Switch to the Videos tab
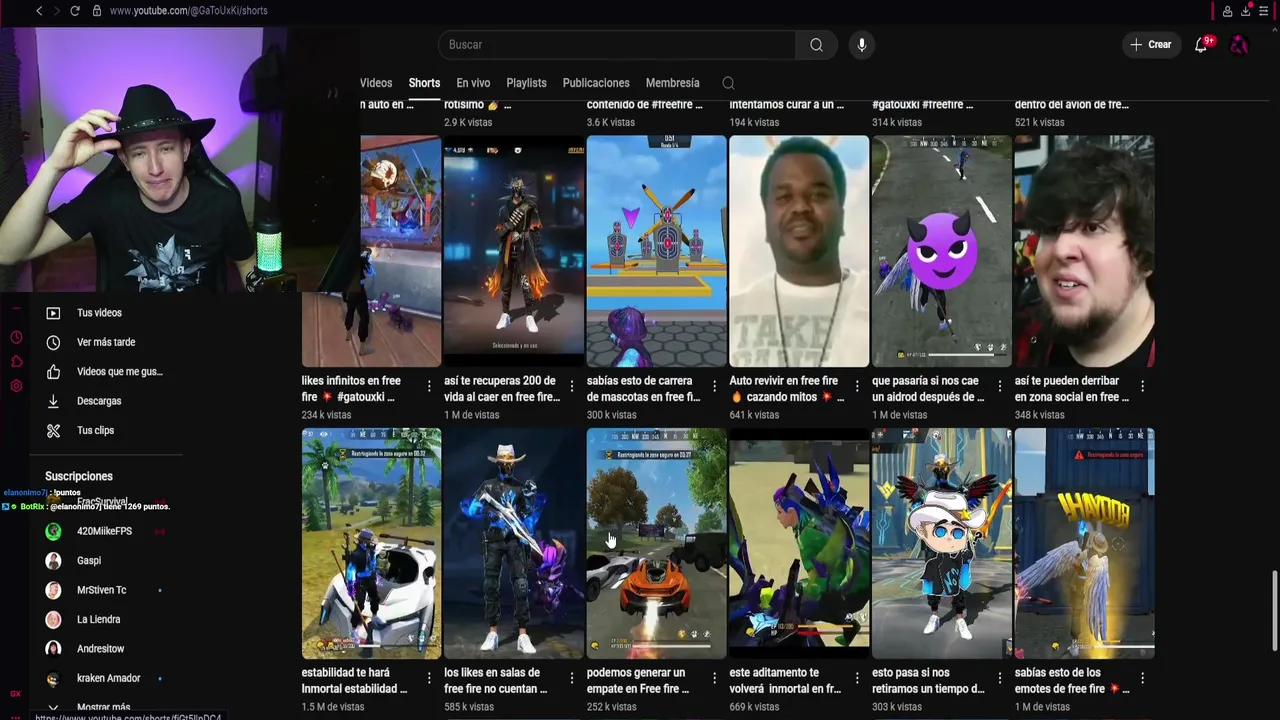1280x720 pixels. pyautogui.click(x=376, y=83)
